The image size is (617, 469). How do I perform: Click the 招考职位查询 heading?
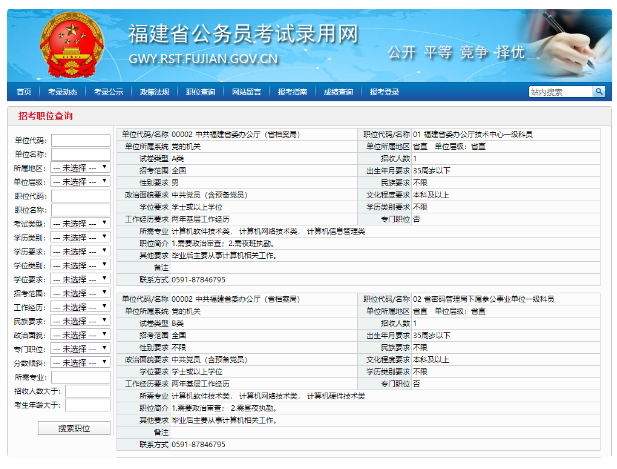[45, 116]
